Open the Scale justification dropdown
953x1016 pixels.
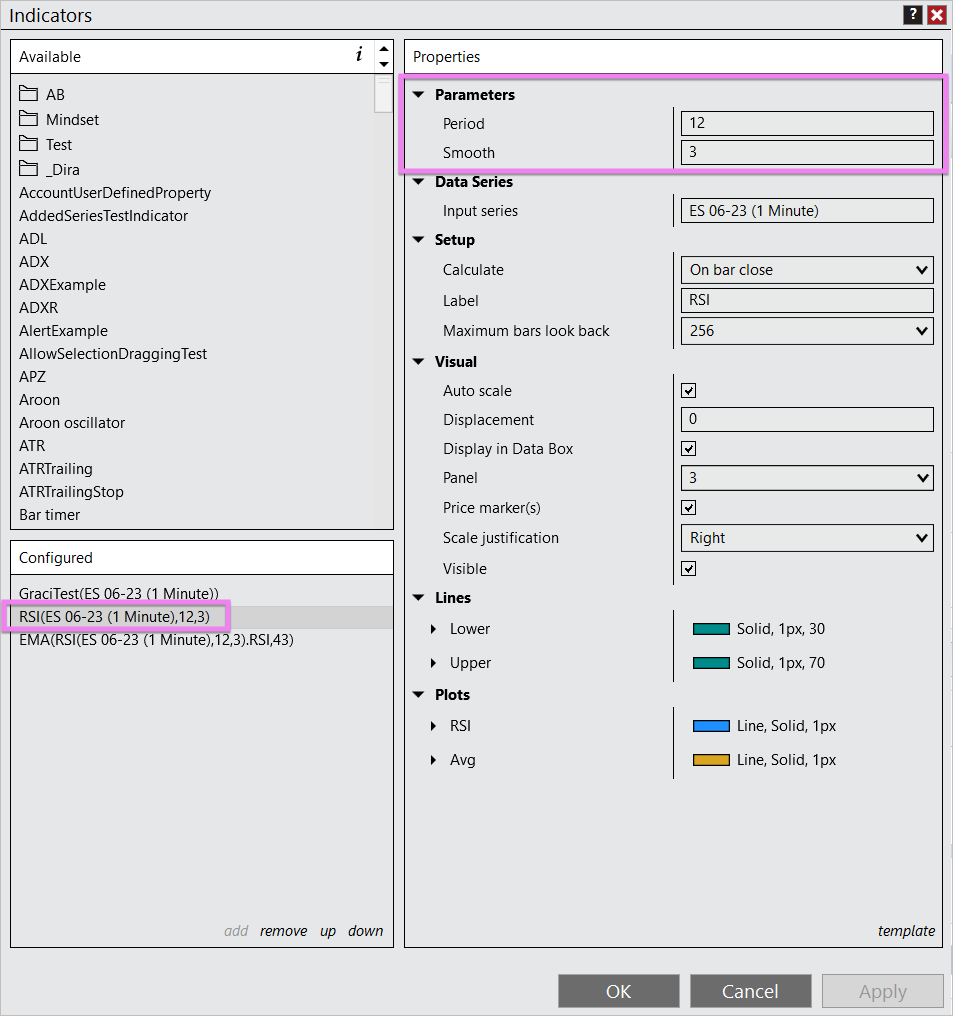tap(807, 538)
